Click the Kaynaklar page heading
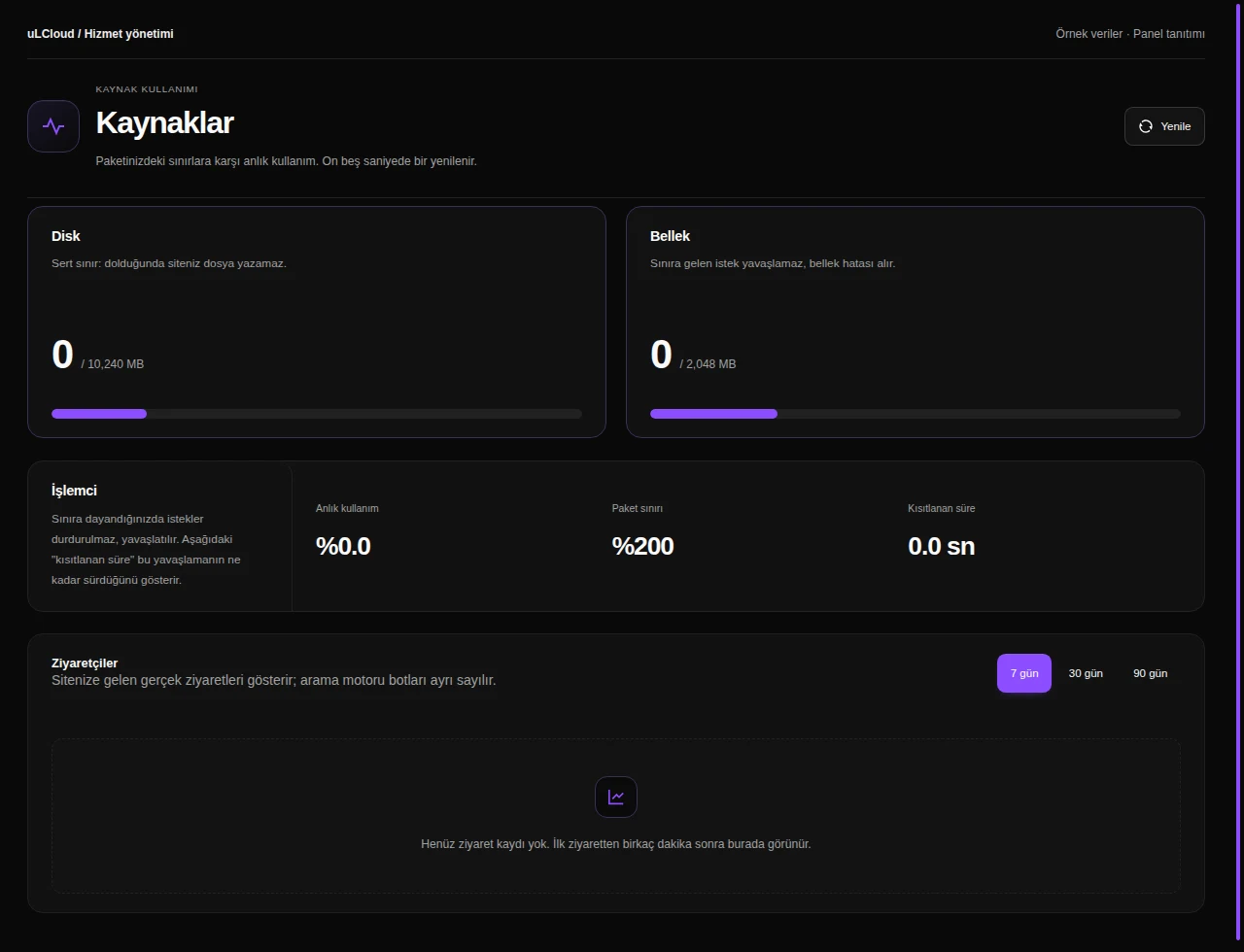 tap(164, 123)
